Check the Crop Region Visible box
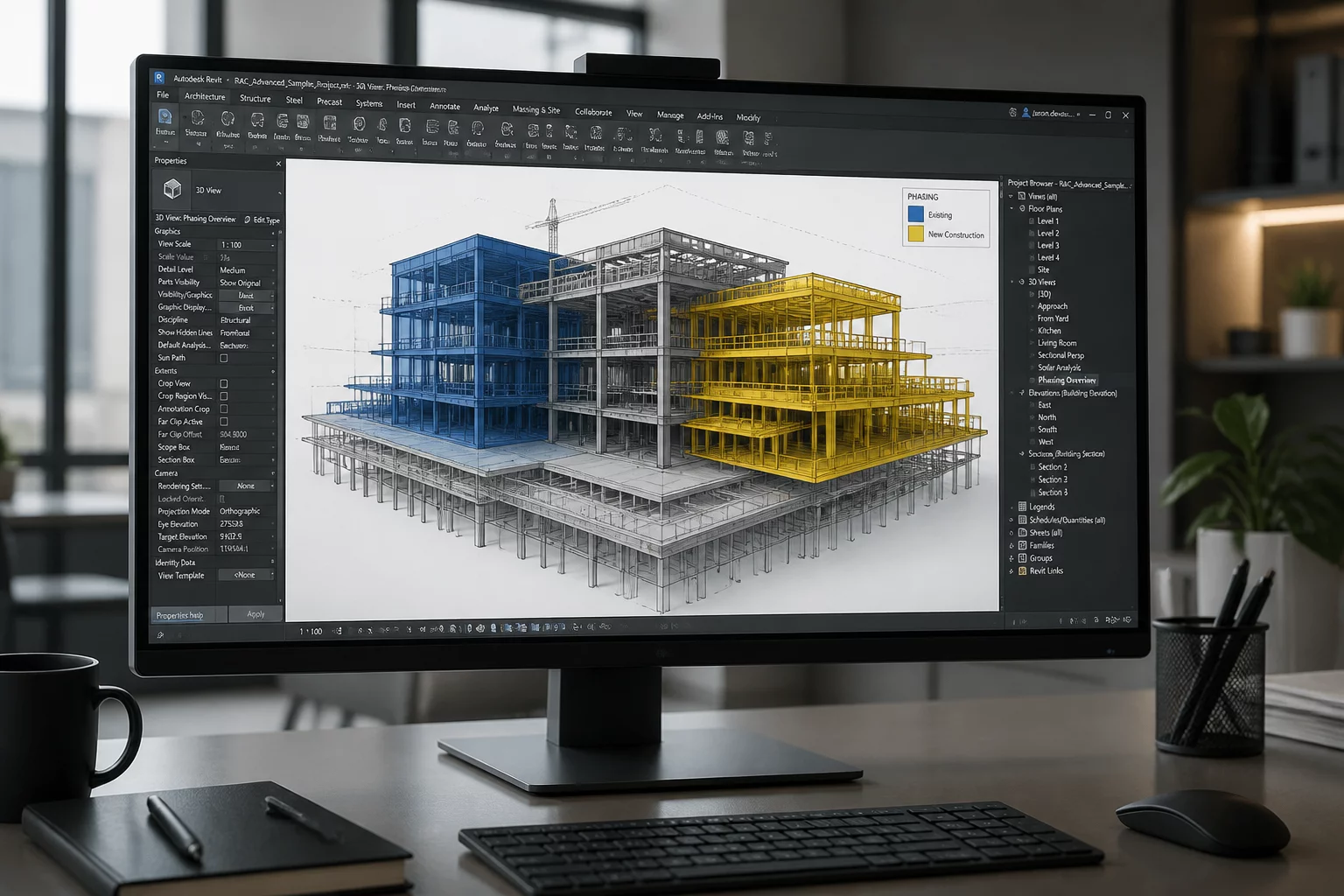 (x=224, y=395)
